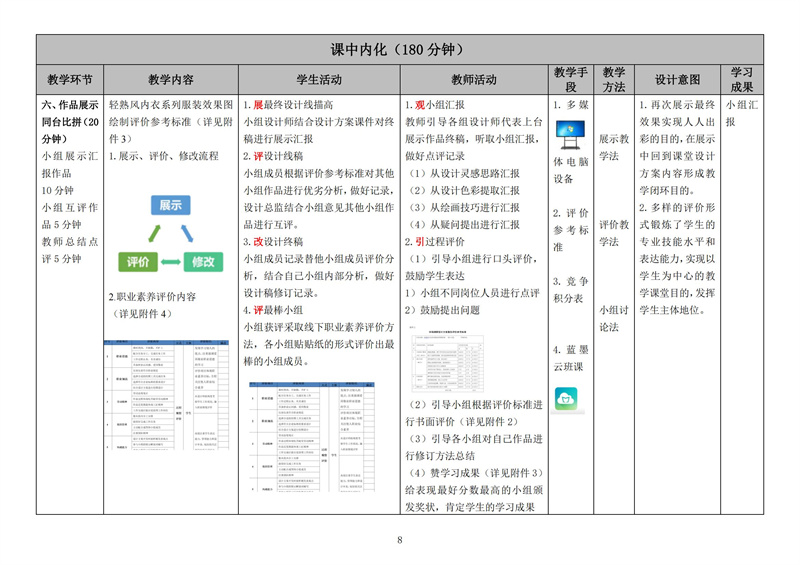
Task: Click the text 2. 评价参考标准
Action: [x=571, y=230]
